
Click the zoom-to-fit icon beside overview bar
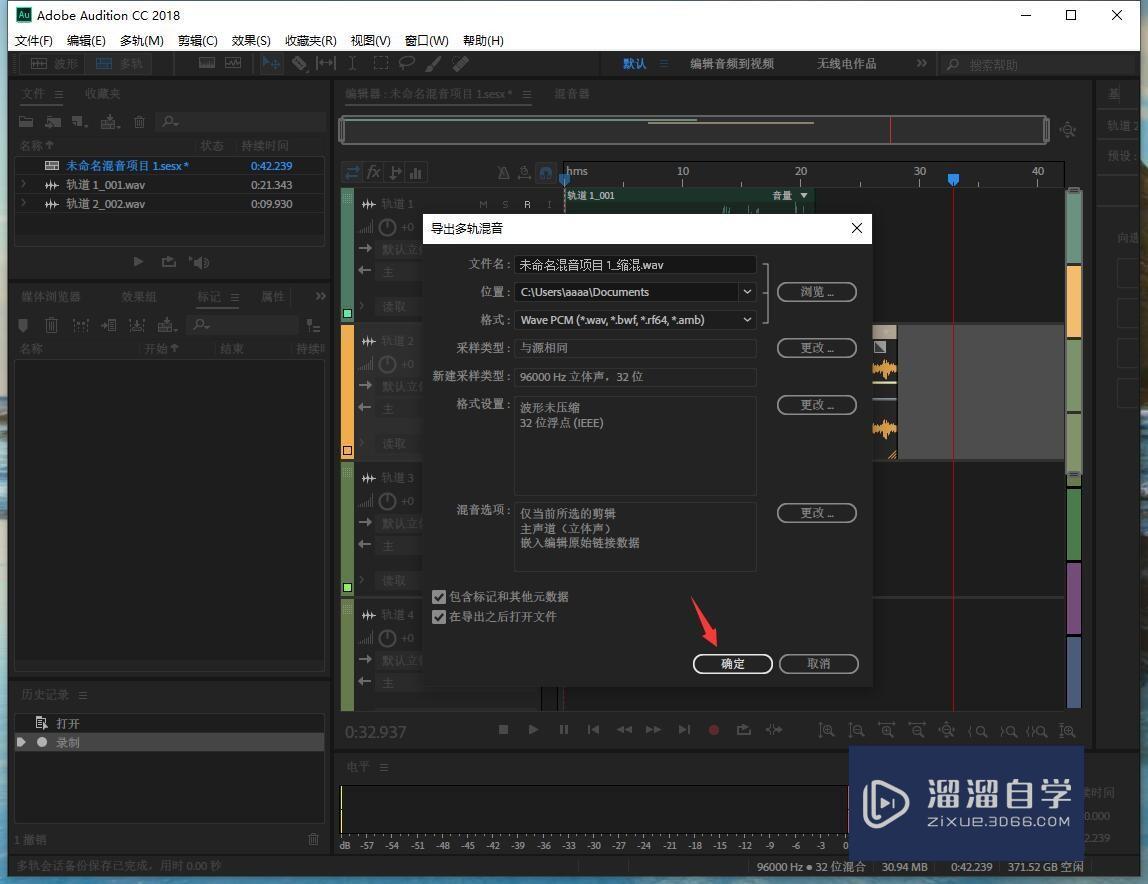click(x=1068, y=130)
